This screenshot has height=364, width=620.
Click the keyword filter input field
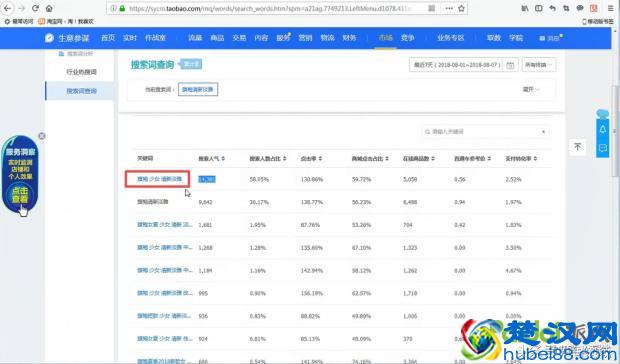[x=486, y=132]
